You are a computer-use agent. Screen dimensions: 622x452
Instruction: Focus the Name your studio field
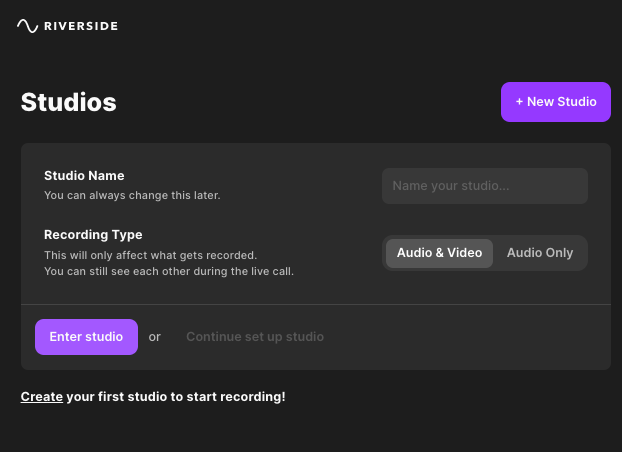[x=485, y=186]
